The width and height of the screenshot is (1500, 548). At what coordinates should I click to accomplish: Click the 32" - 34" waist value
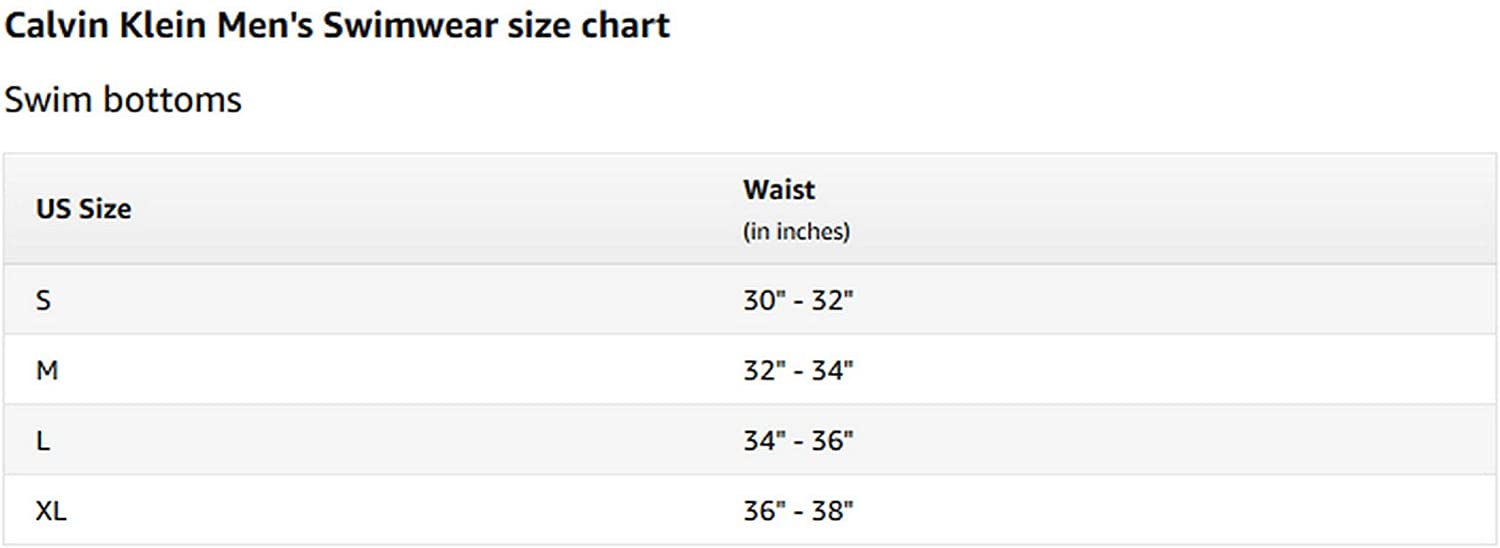[798, 370]
